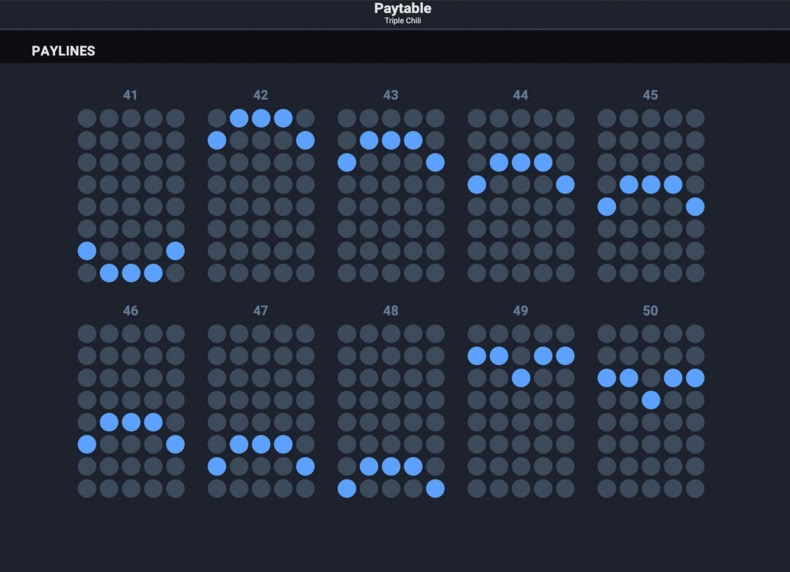This screenshot has height=572, width=790.
Task: Click the payline 44 dot pattern
Action: [521, 196]
